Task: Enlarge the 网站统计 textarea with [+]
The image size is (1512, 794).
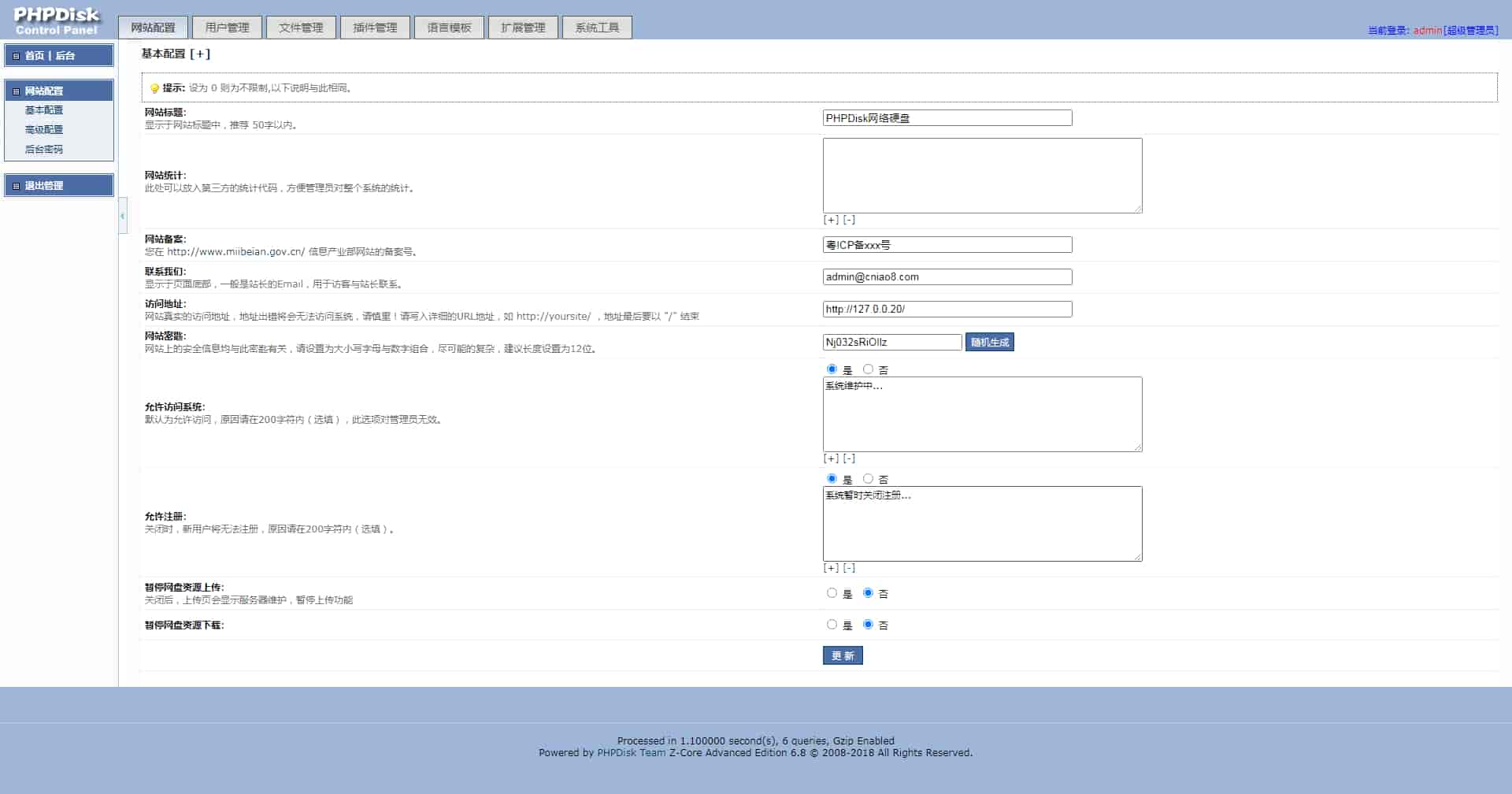Action: tap(831, 220)
